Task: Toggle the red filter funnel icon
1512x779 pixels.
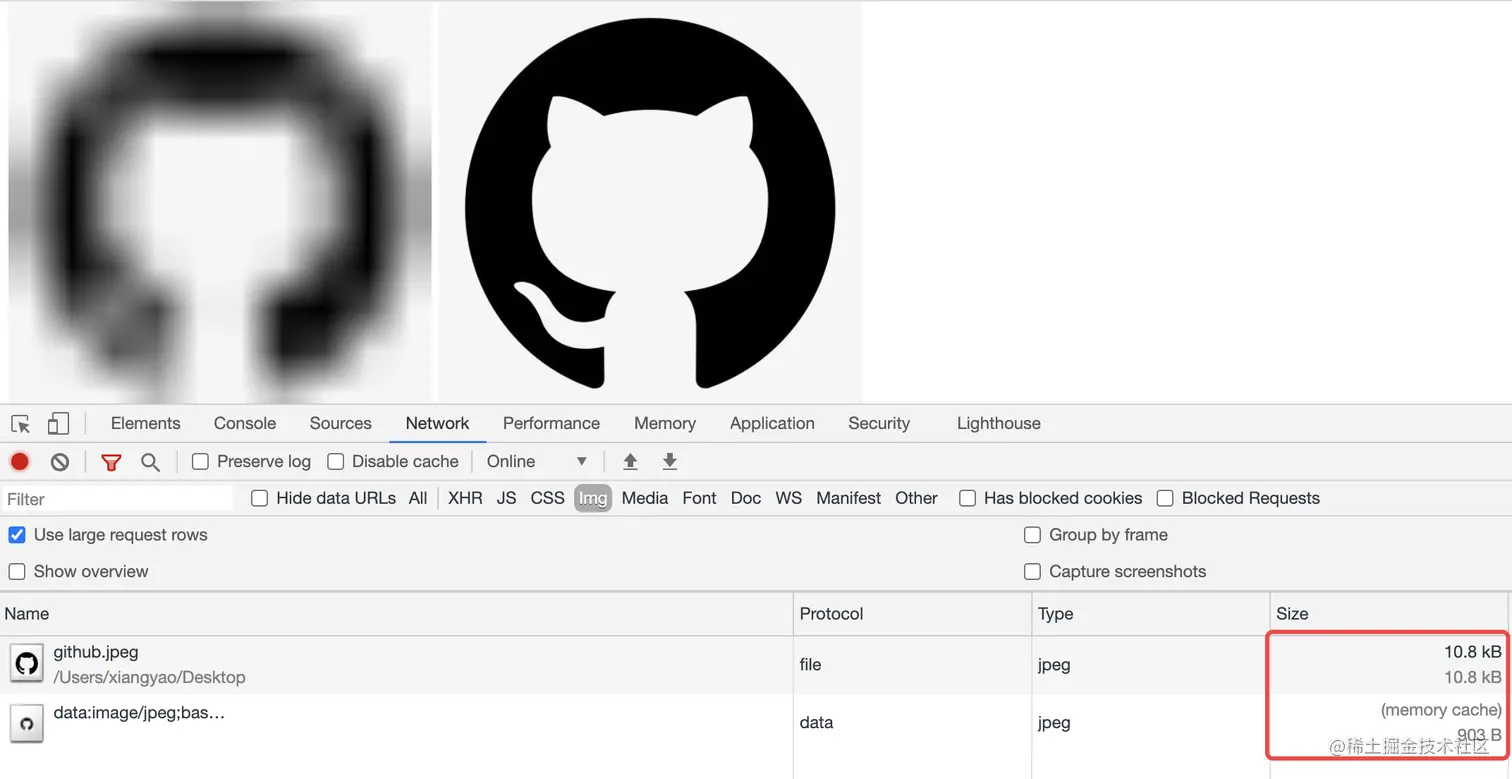Action: point(111,462)
